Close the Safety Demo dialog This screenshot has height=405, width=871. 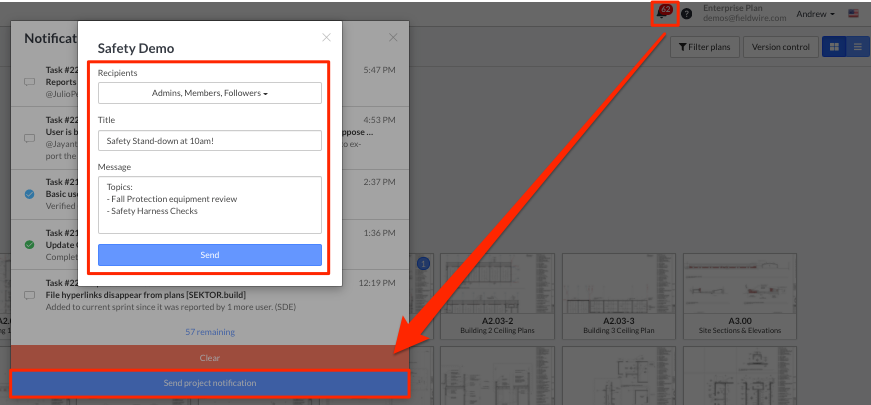(x=327, y=37)
